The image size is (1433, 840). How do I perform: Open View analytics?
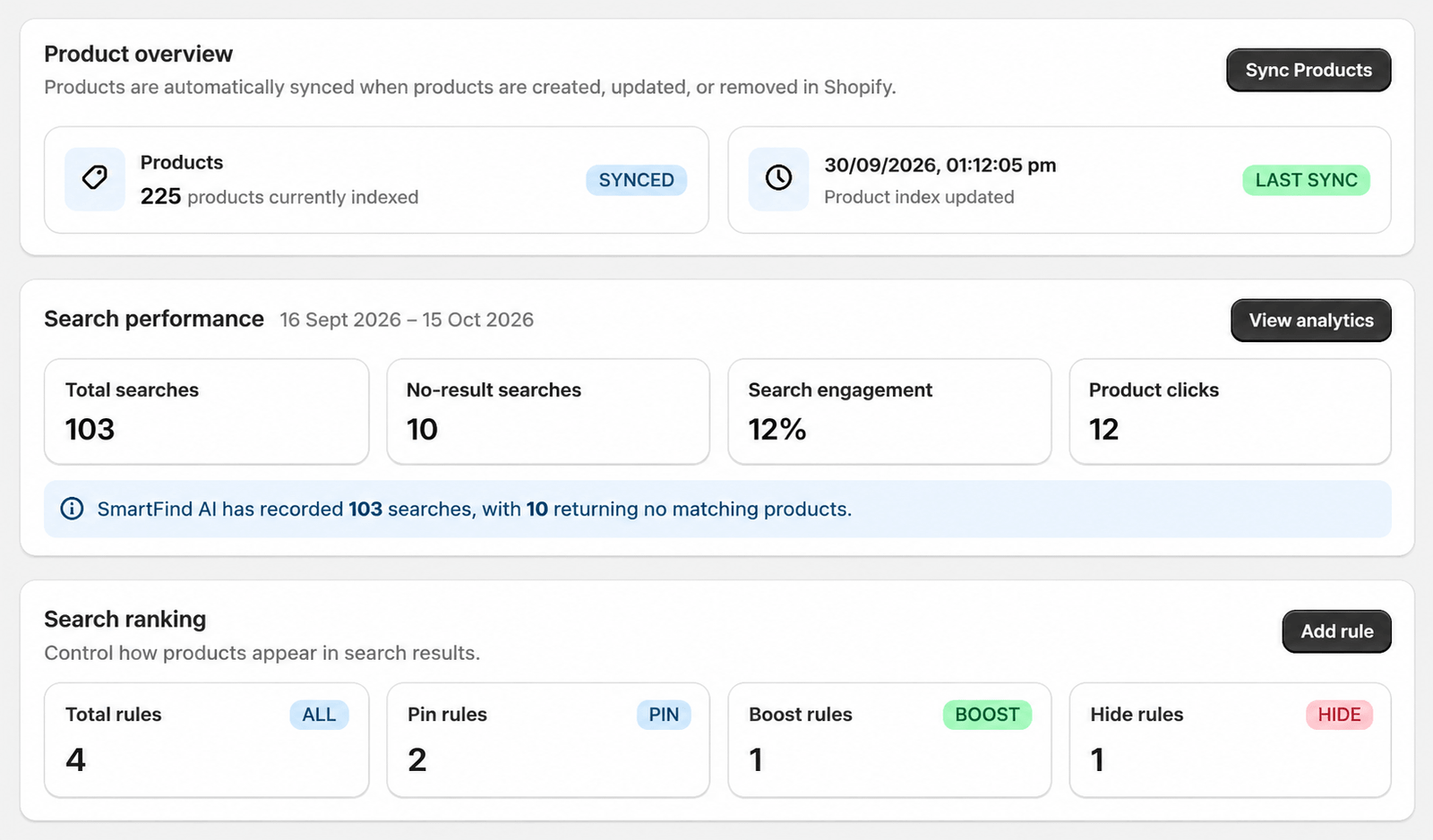click(1311, 321)
